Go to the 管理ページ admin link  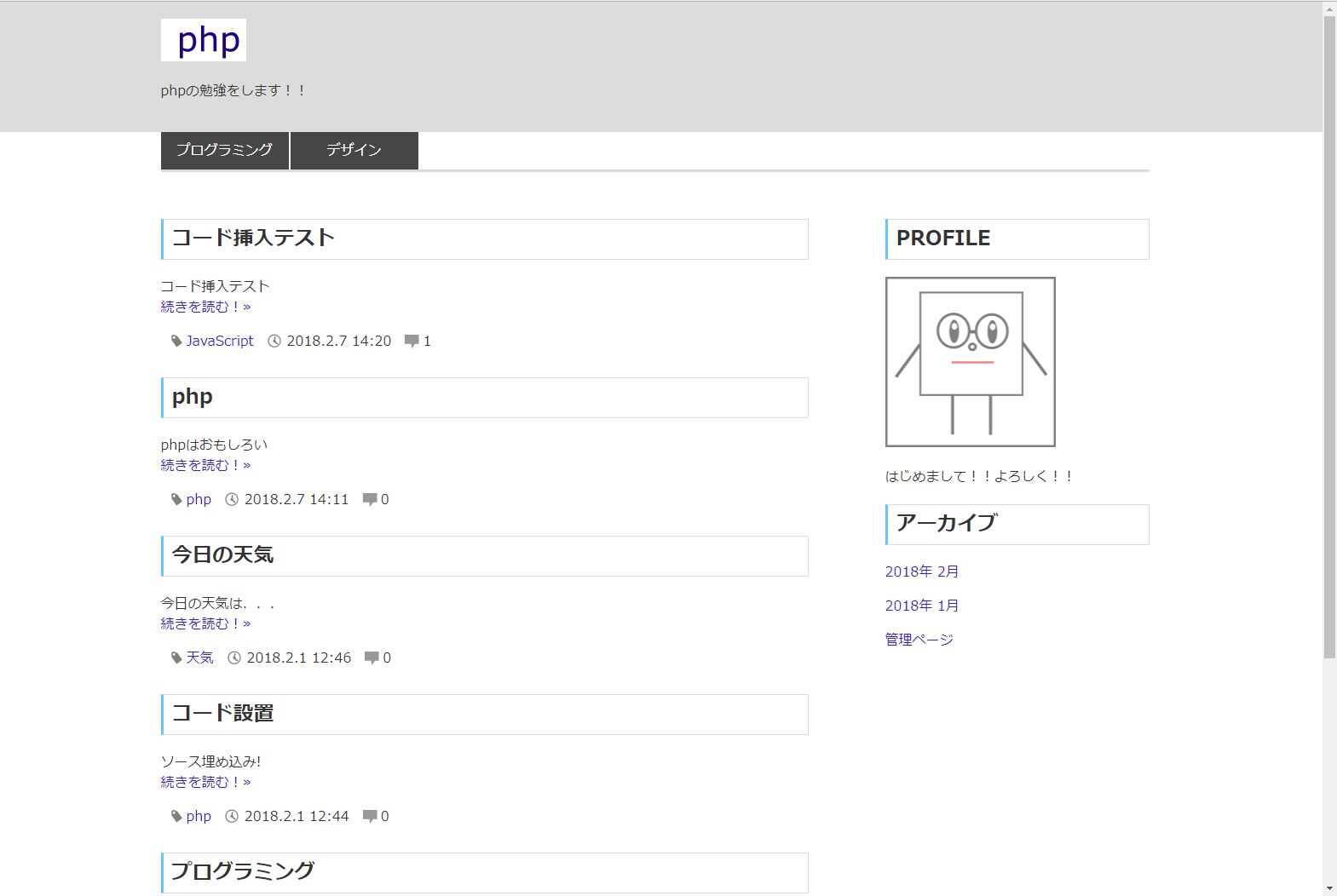[x=919, y=640]
